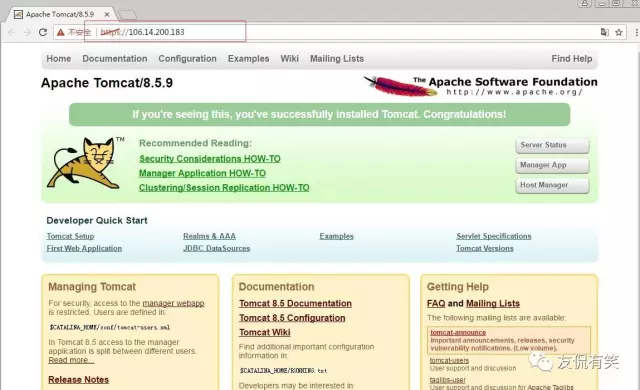640x390 pixels.
Task: Click the browser reload icon
Action: 43,32
